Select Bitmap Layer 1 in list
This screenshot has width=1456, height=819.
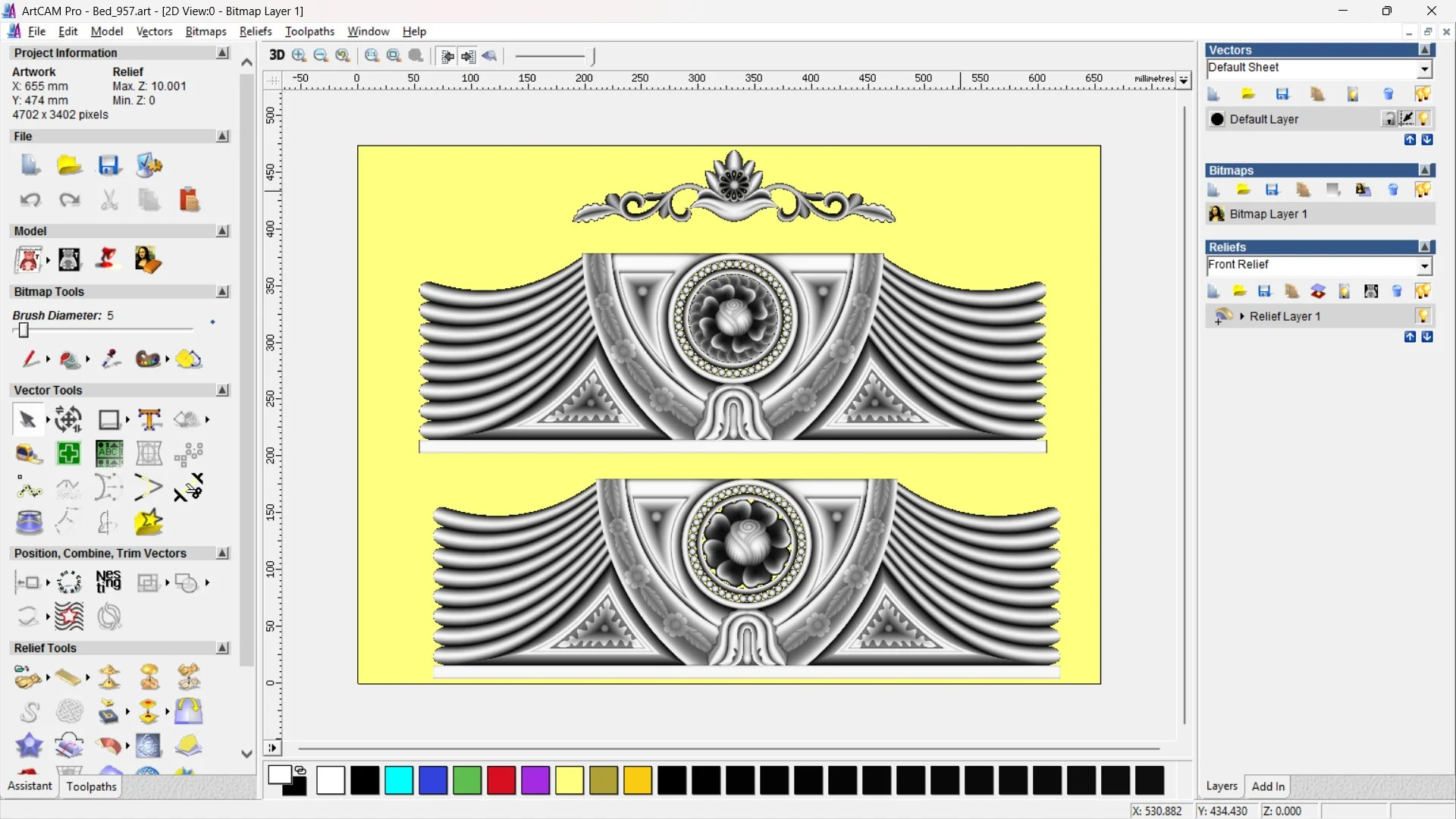[x=1268, y=214]
